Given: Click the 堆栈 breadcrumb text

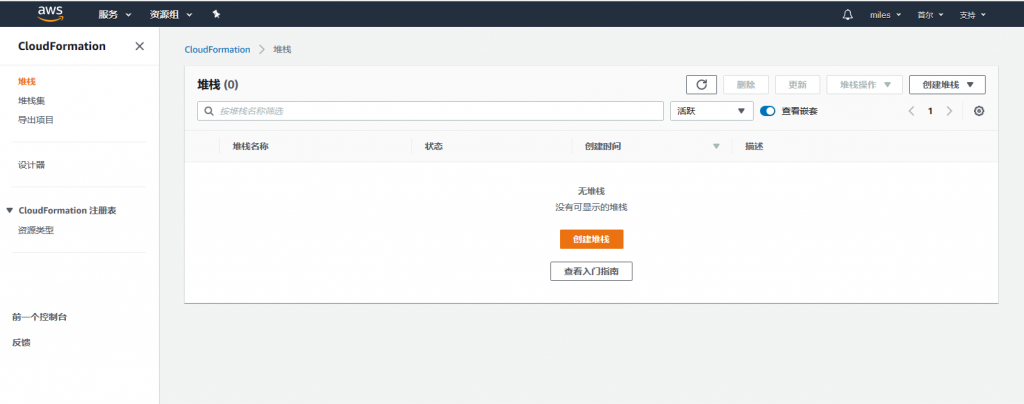Looking at the screenshot, I should coord(282,50).
